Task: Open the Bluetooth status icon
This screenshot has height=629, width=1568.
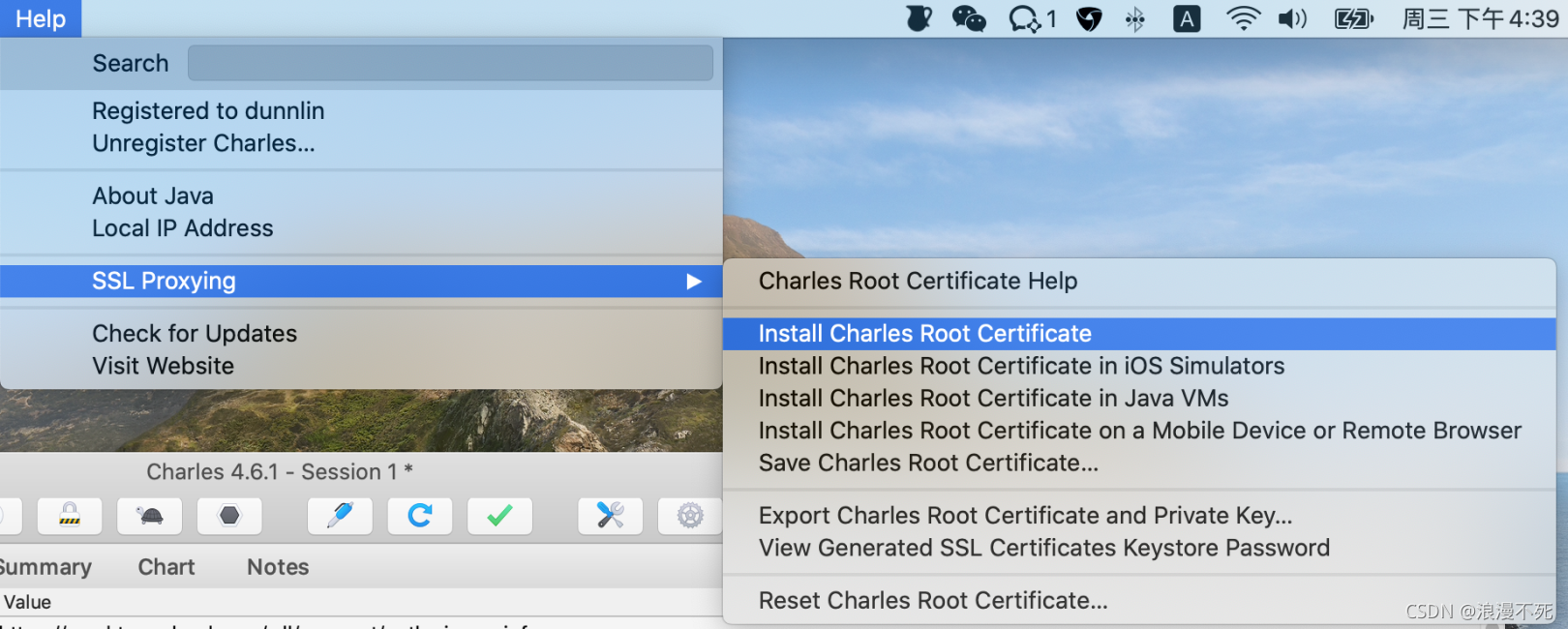Action: pyautogui.click(x=1135, y=18)
